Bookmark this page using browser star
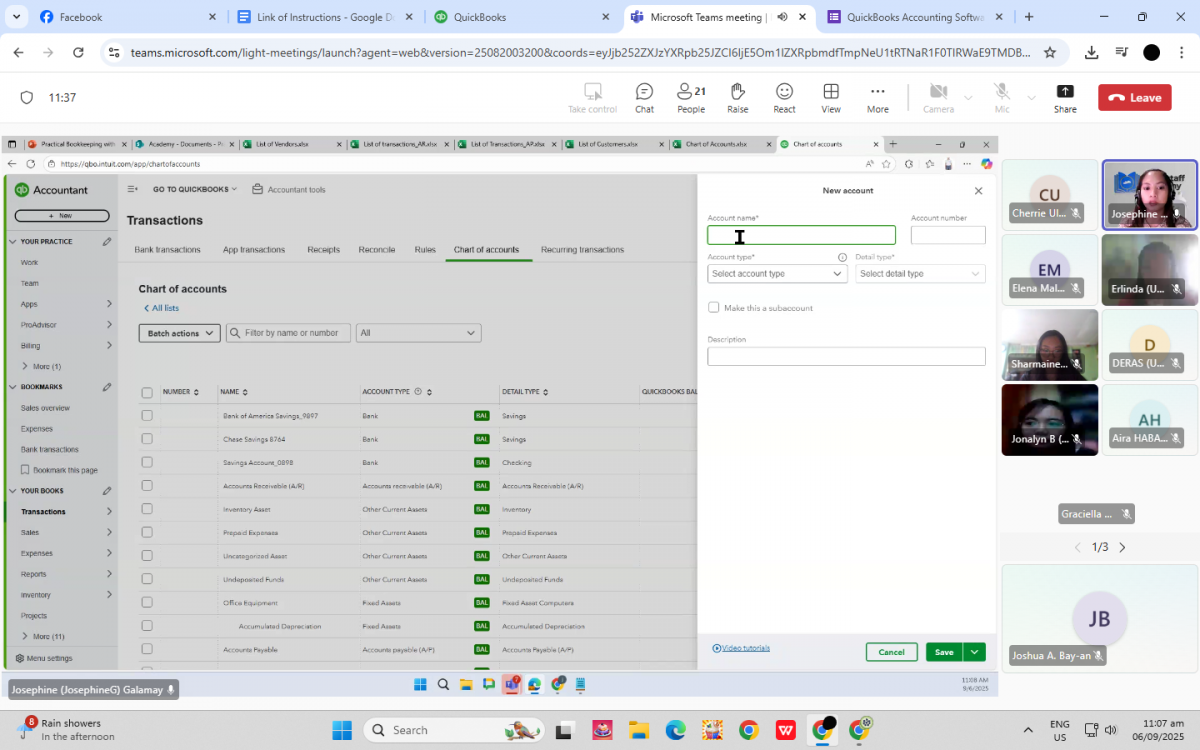The image size is (1200, 750). pos(1049,52)
